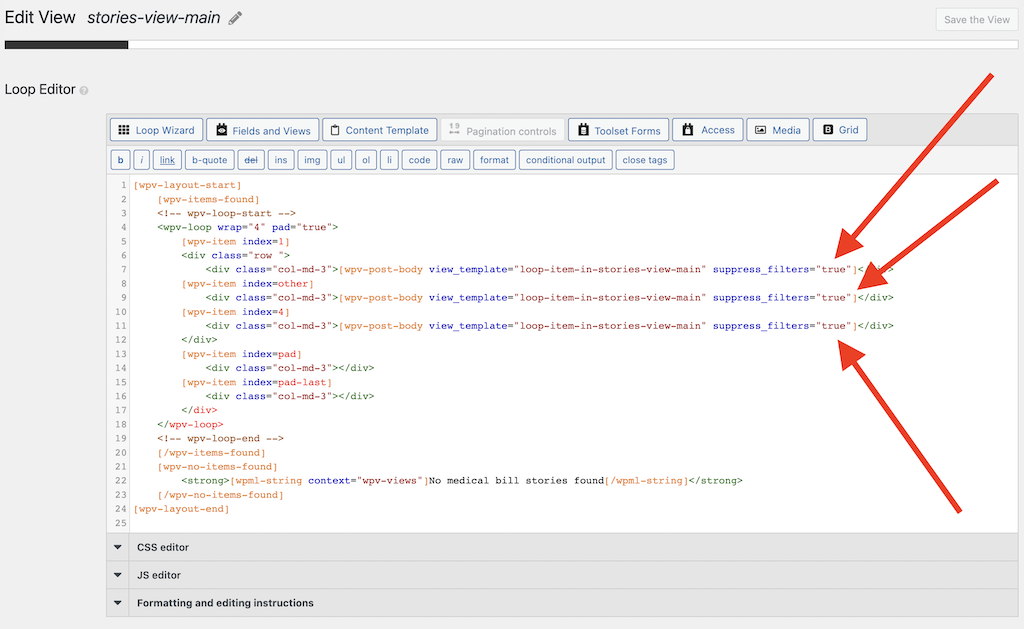
Task: Open the Access shortcode button
Action: click(708, 130)
